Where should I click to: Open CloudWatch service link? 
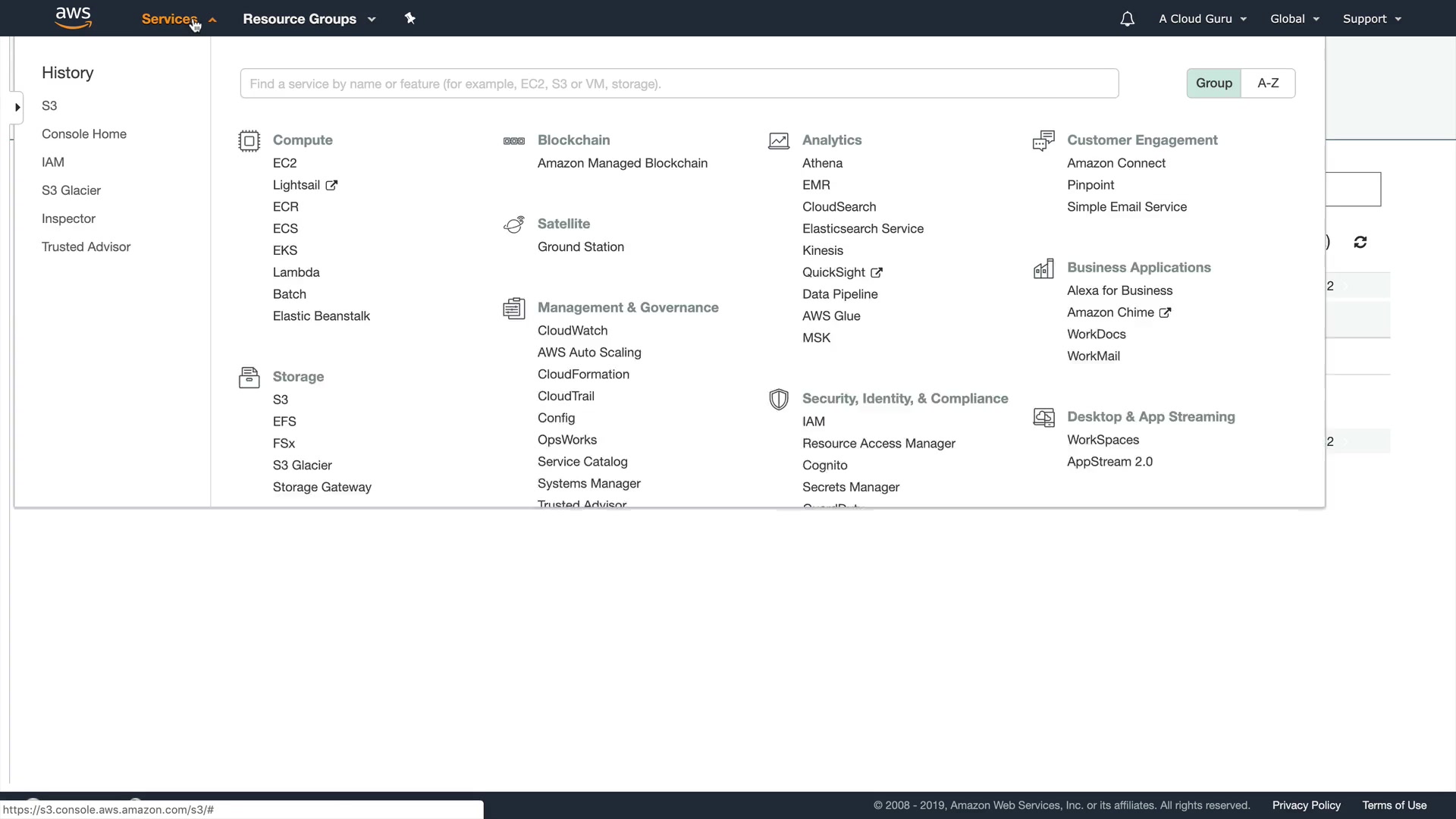pyautogui.click(x=572, y=331)
